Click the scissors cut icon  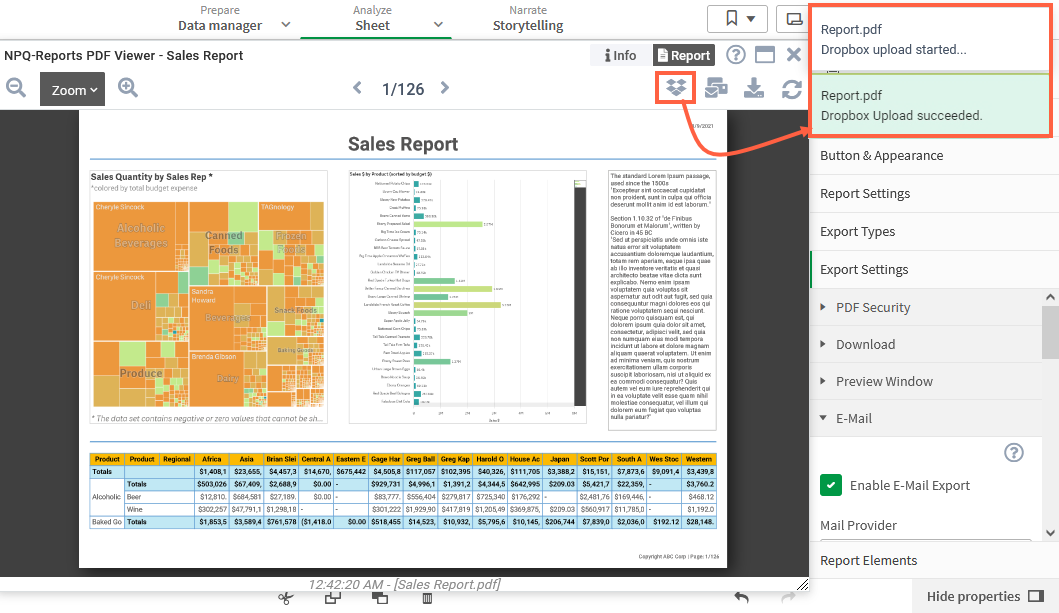(286, 598)
